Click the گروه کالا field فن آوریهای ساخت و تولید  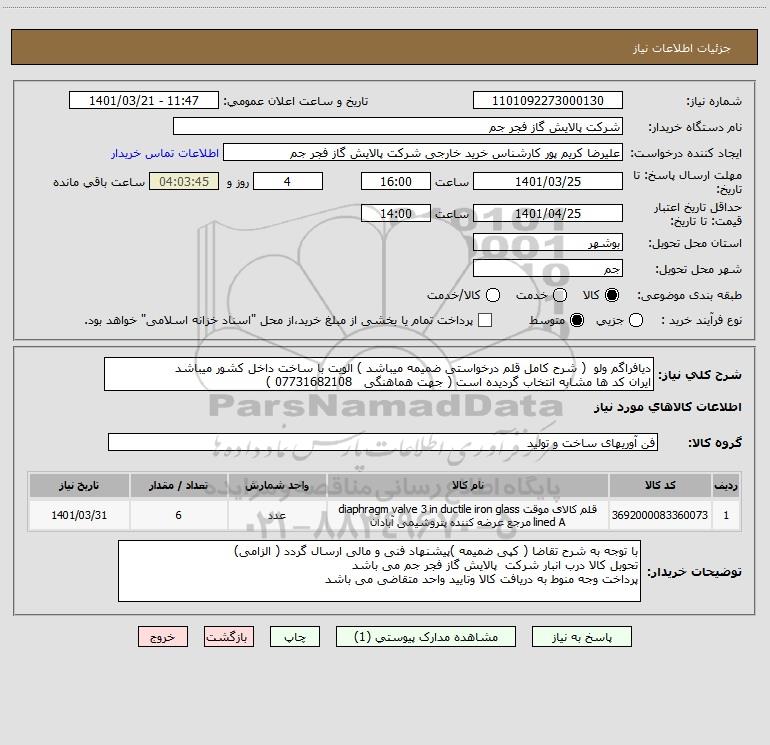click(x=383, y=442)
